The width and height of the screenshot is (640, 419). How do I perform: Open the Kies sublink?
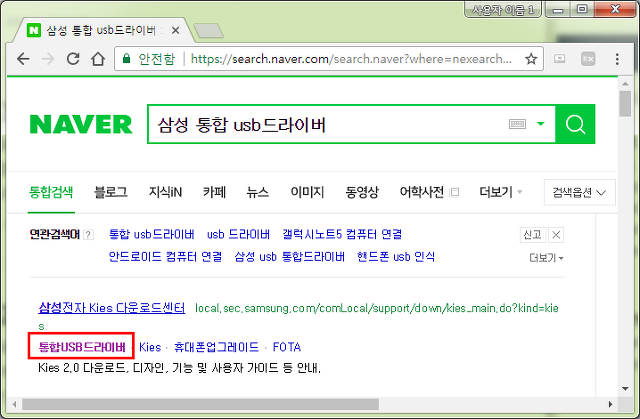point(150,347)
